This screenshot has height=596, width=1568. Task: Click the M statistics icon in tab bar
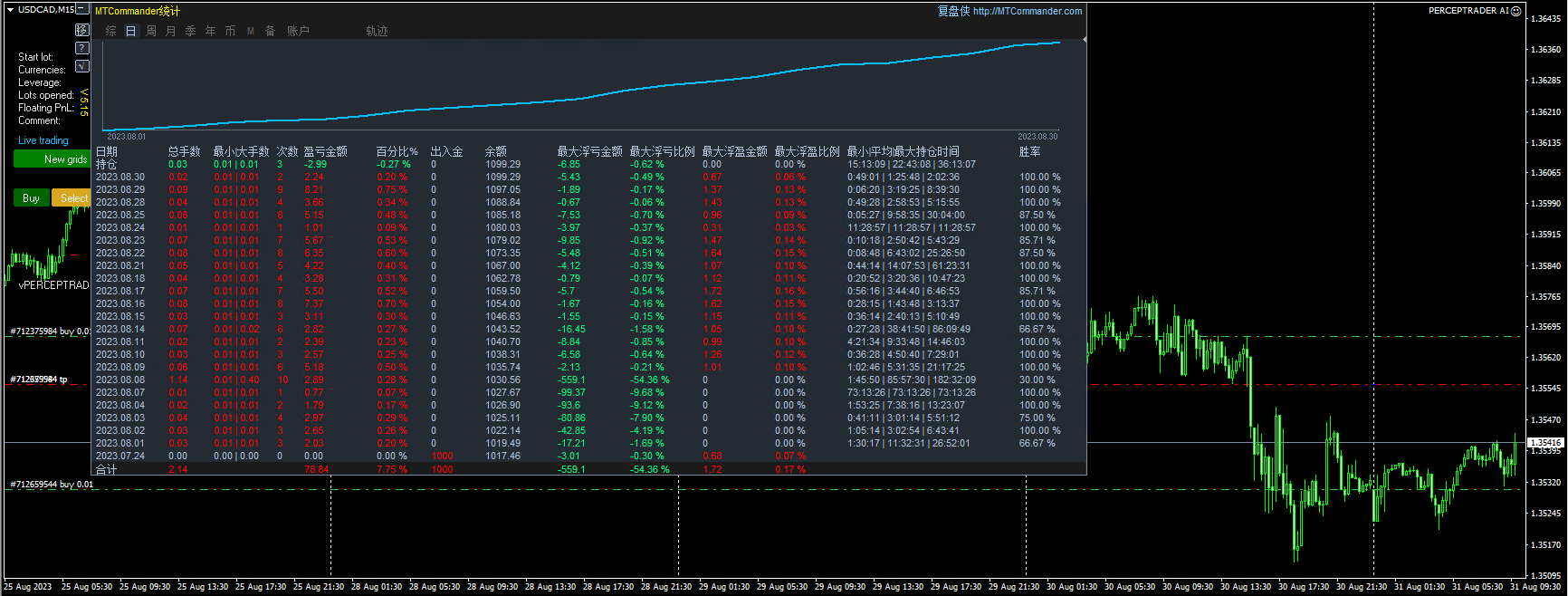pos(251,31)
